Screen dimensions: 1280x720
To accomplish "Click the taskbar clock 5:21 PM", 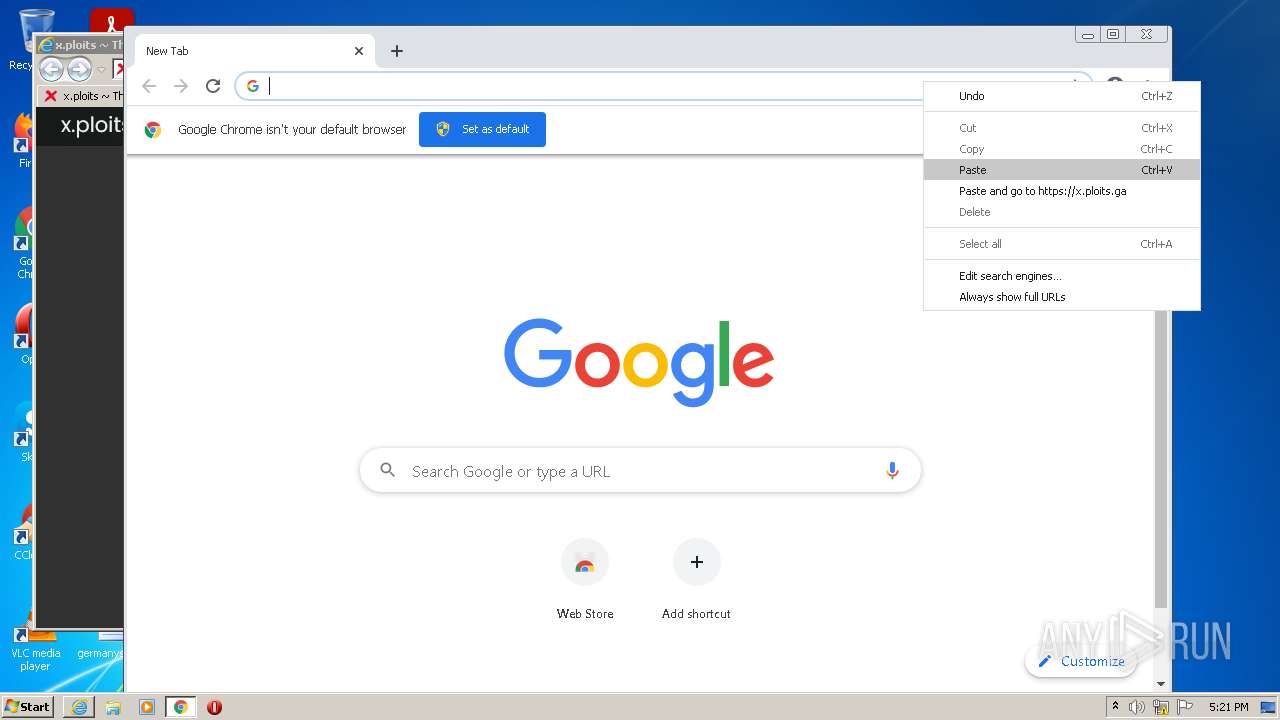I will (1229, 707).
